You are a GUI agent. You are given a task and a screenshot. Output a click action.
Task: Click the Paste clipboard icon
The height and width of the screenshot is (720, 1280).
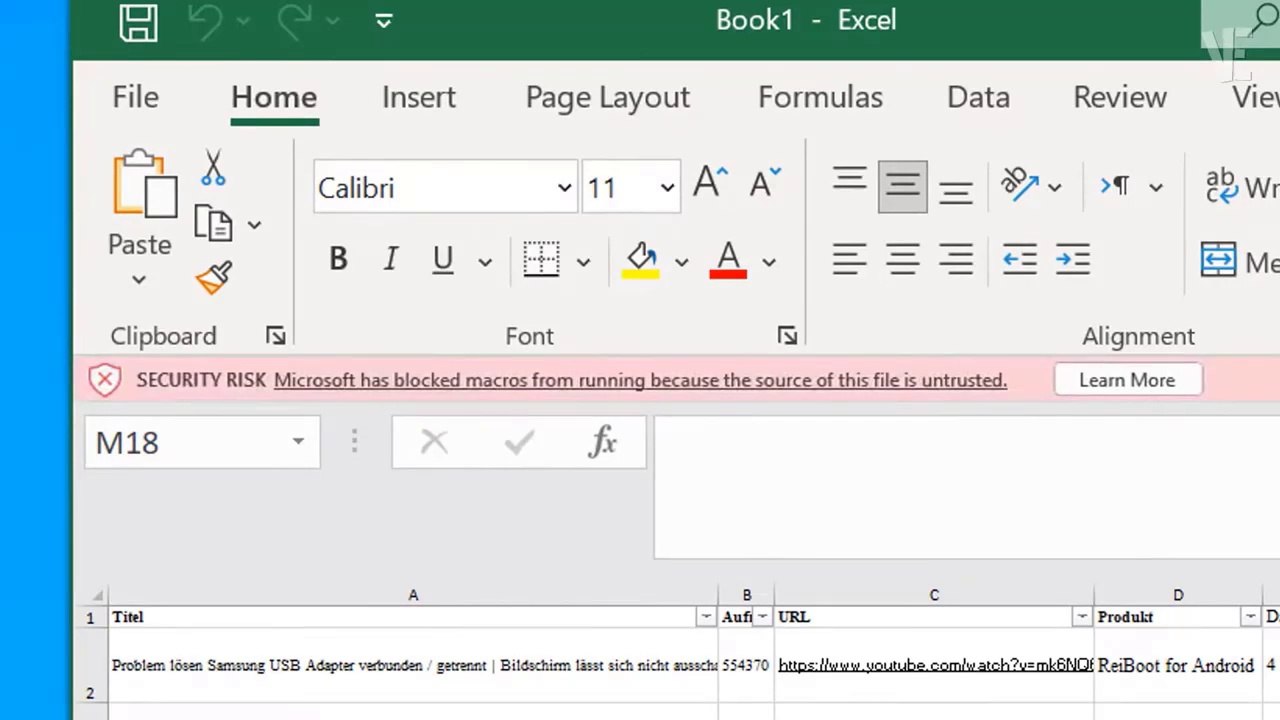click(144, 186)
